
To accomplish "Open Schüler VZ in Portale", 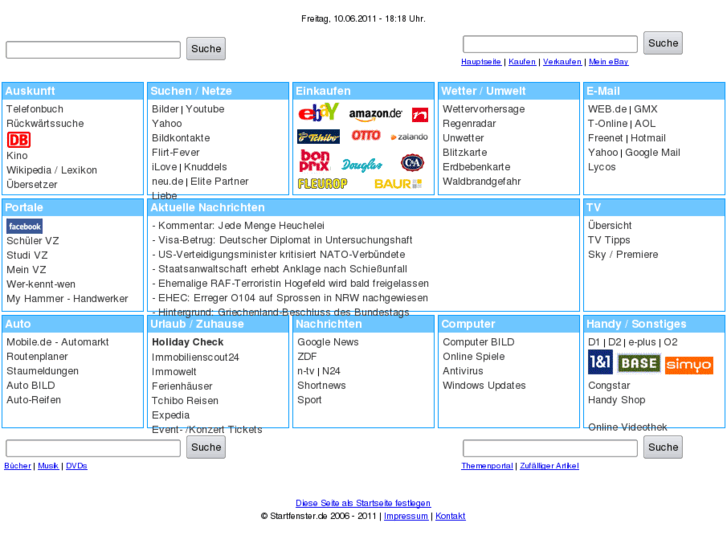I will click(x=33, y=241).
